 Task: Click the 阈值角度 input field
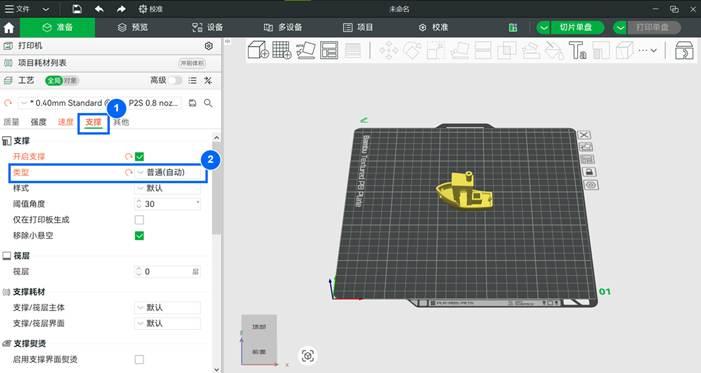click(x=168, y=204)
